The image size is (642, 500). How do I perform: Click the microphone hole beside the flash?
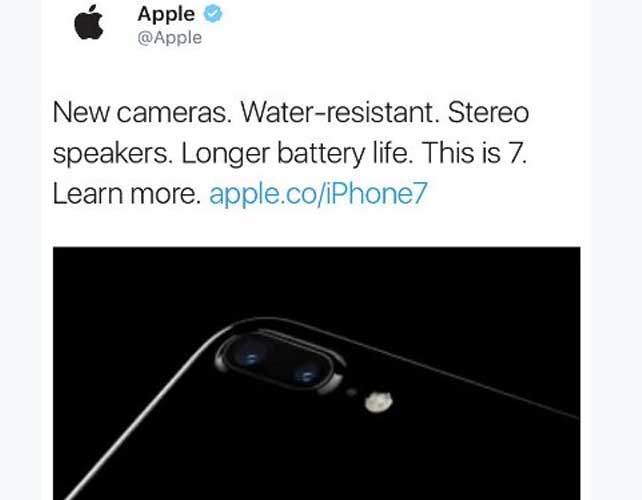(351, 392)
